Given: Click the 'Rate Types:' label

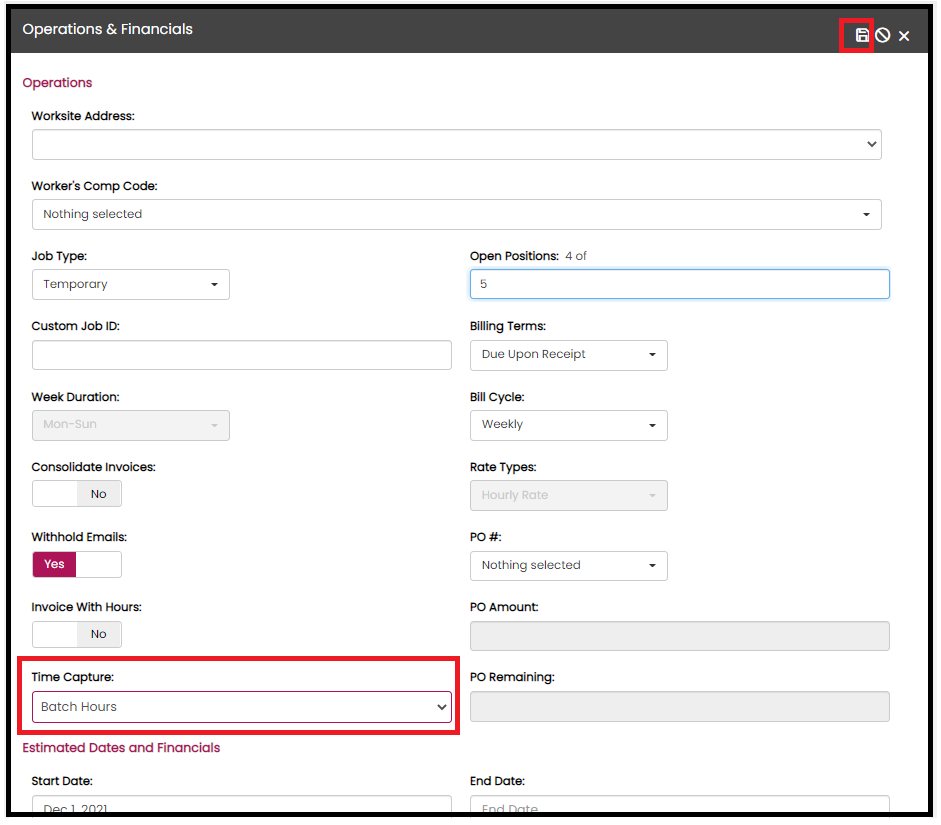Looking at the screenshot, I should tap(503, 467).
